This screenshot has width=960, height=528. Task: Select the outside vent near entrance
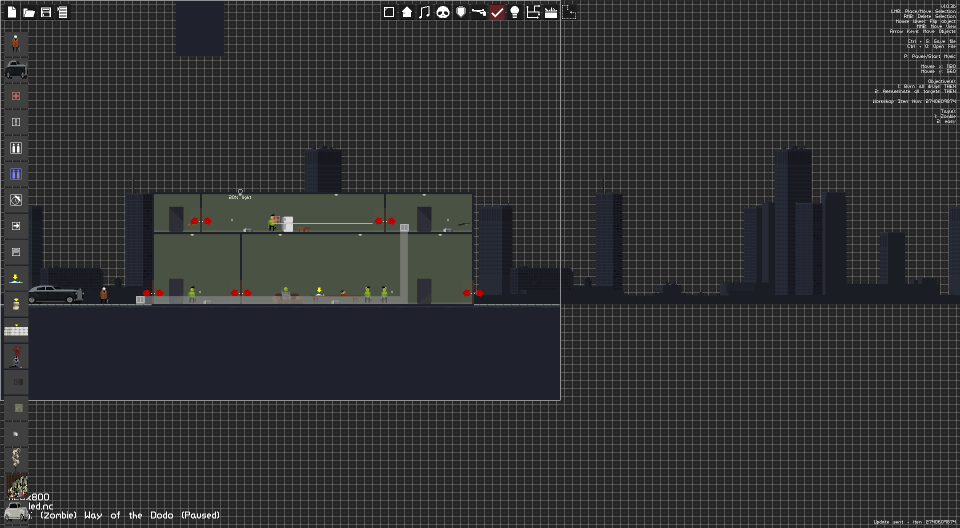[140, 300]
